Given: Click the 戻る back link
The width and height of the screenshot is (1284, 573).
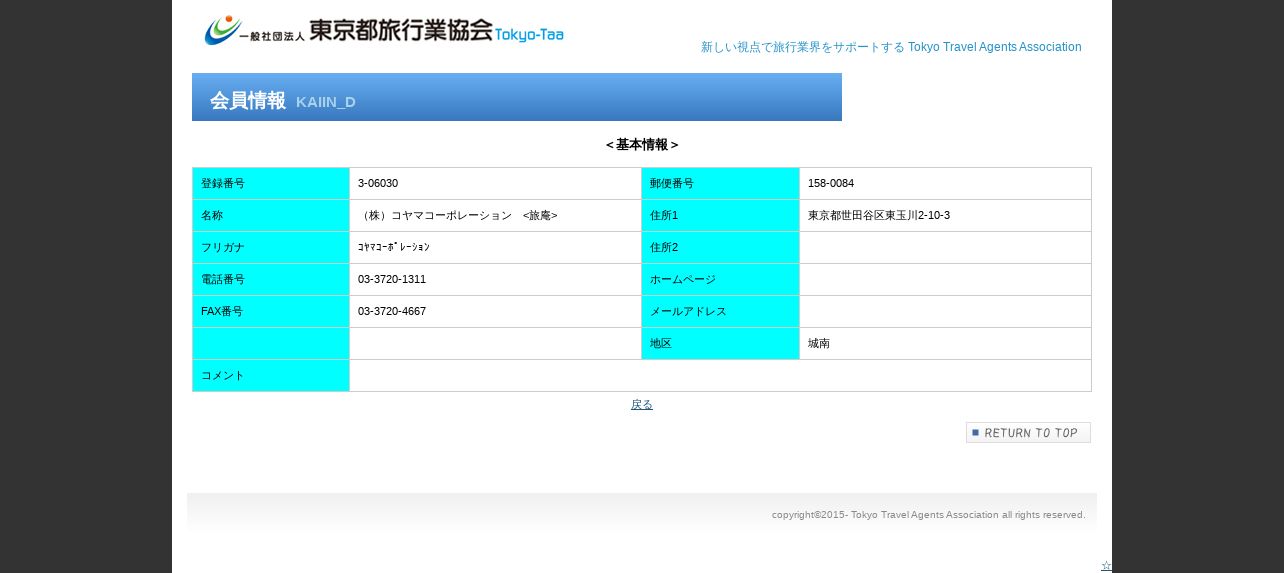Looking at the screenshot, I should (642, 404).
